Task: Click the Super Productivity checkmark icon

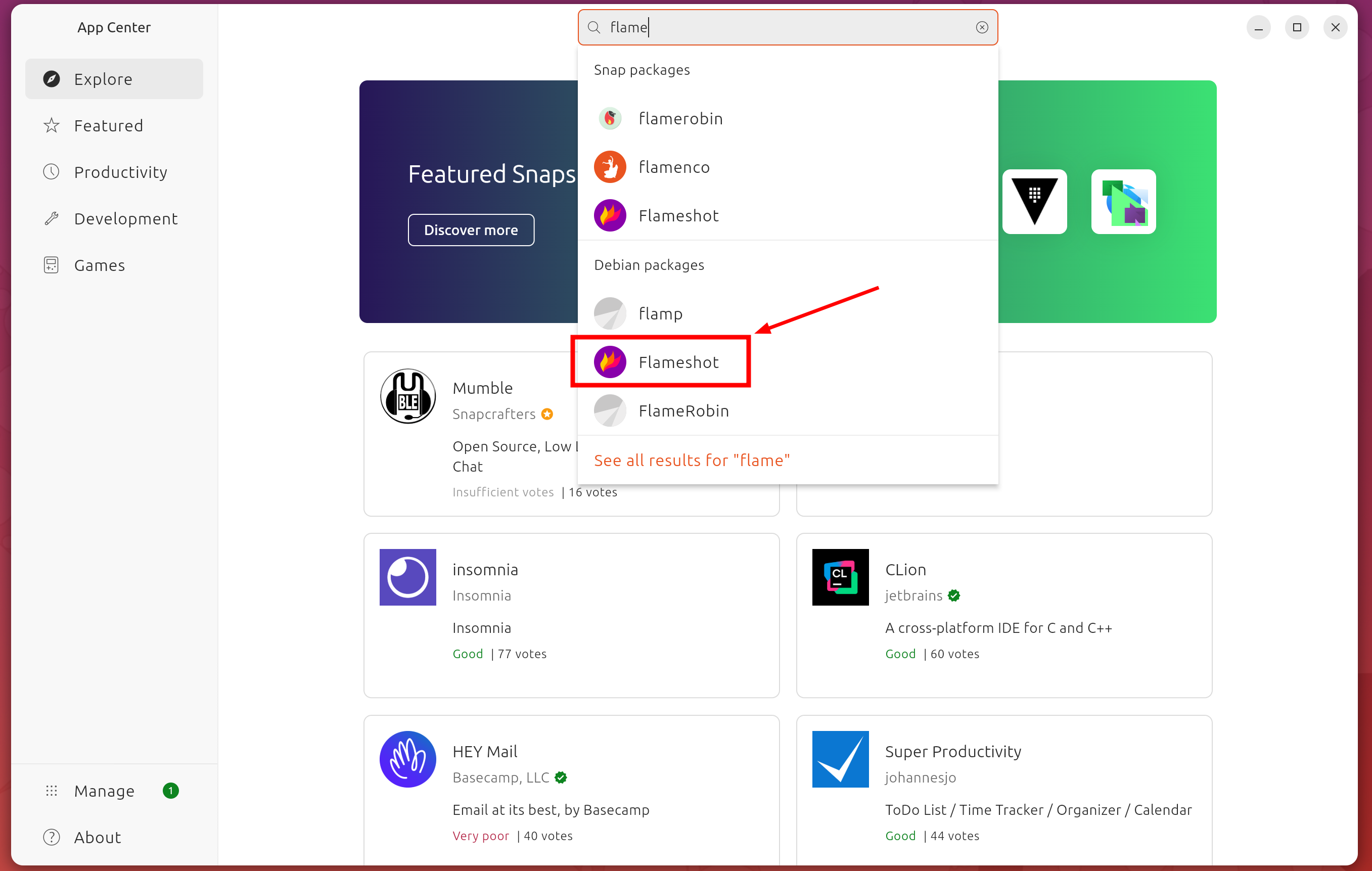Action: point(840,759)
